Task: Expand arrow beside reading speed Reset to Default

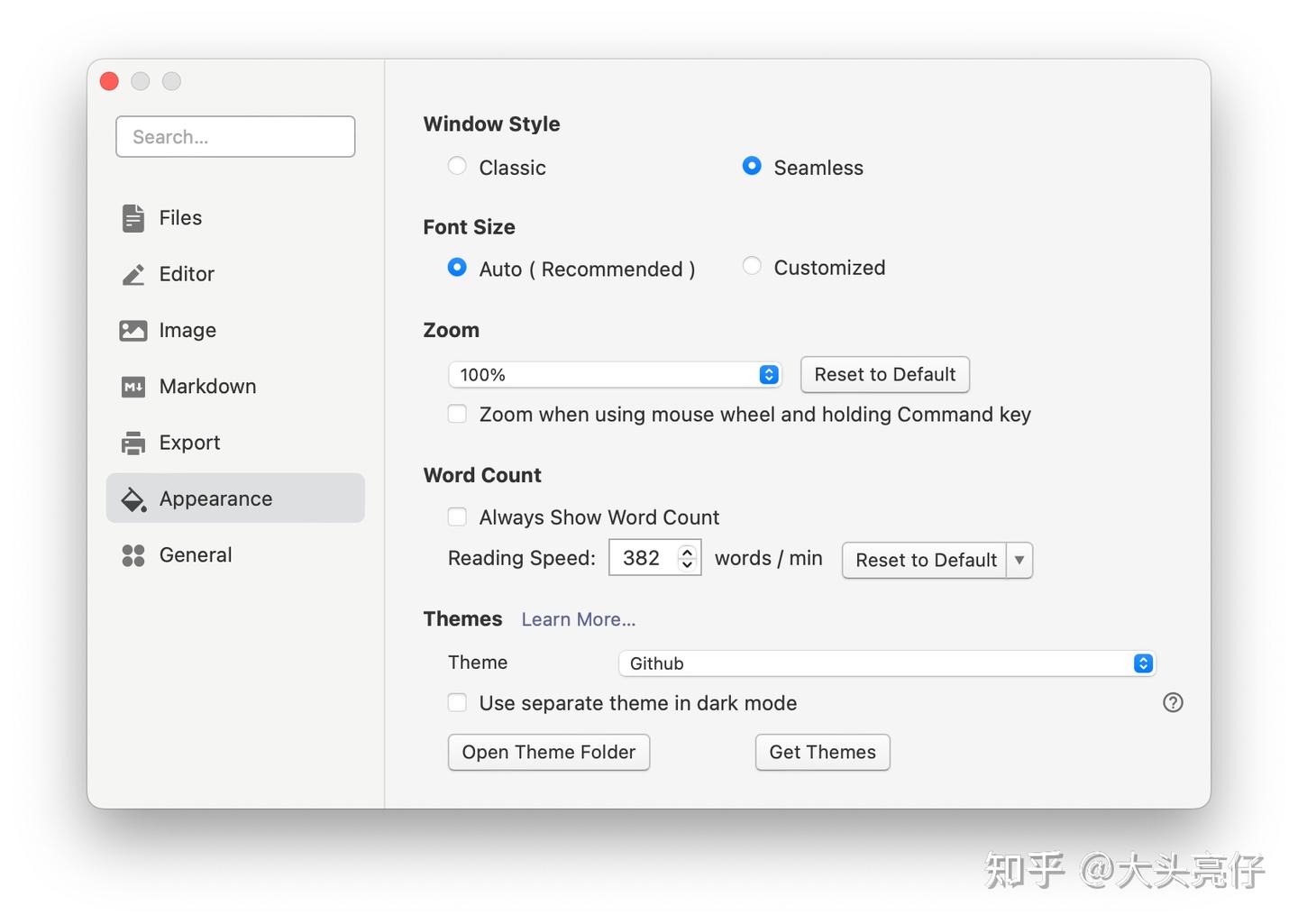Action: (1019, 560)
